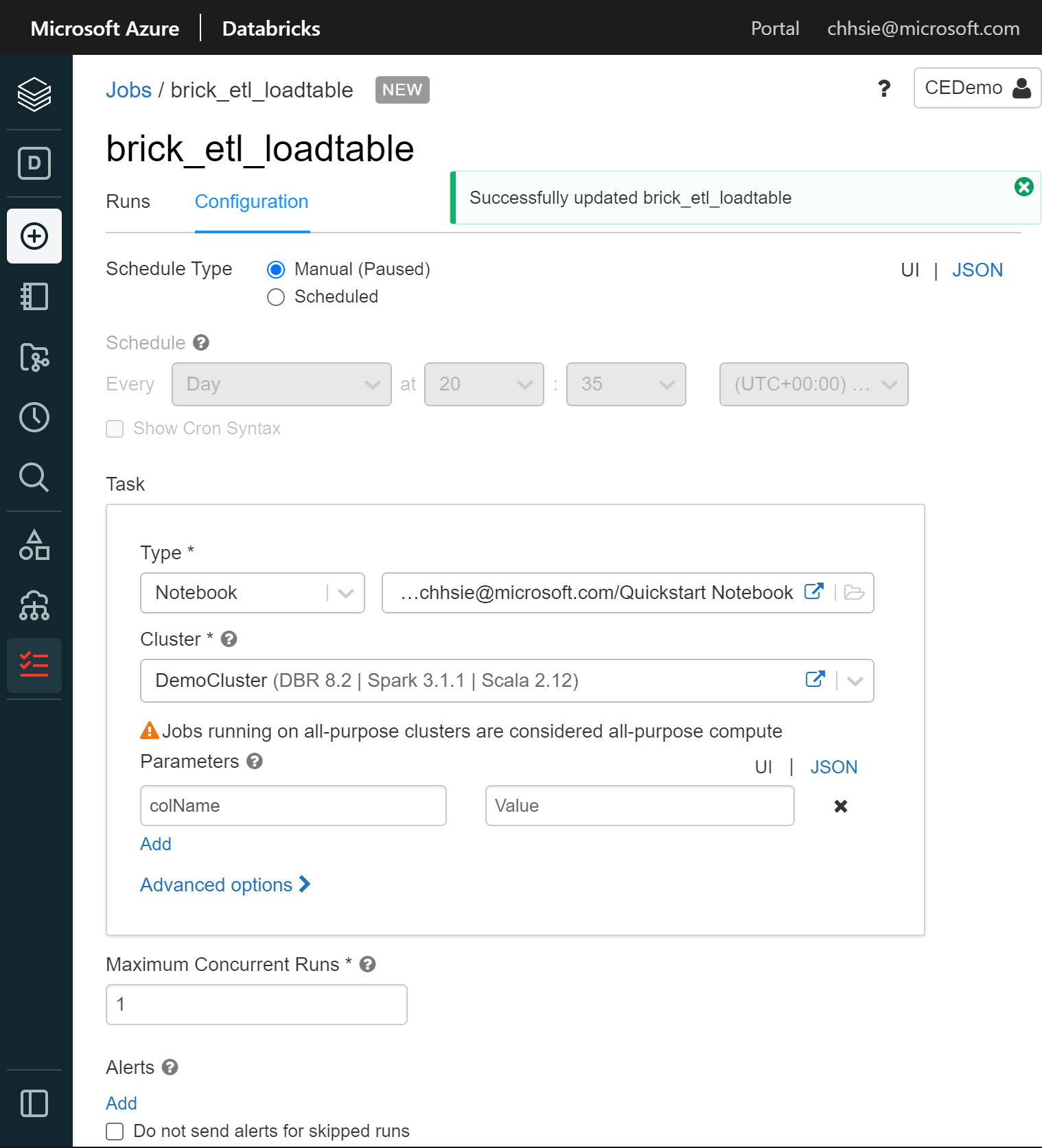Click the Create plus icon in sidebar
1042x1148 pixels.
[x=34, y=236]
